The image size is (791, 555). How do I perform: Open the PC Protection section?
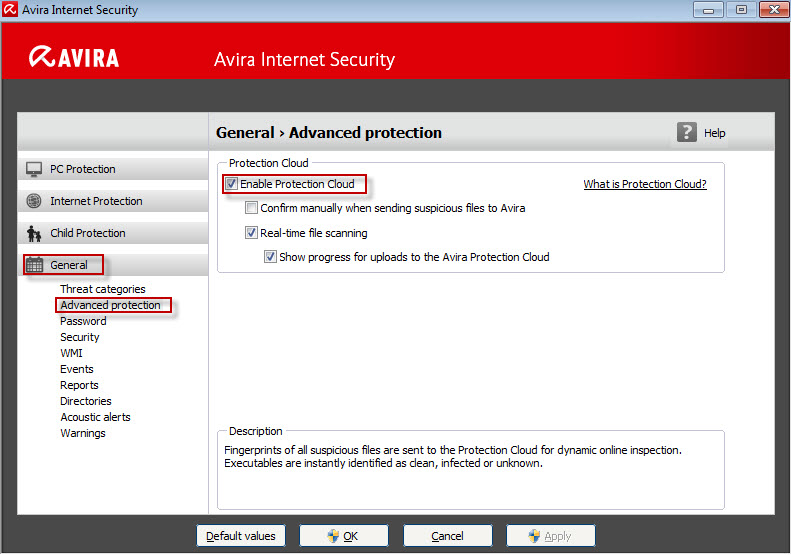[x=114, y=169]
